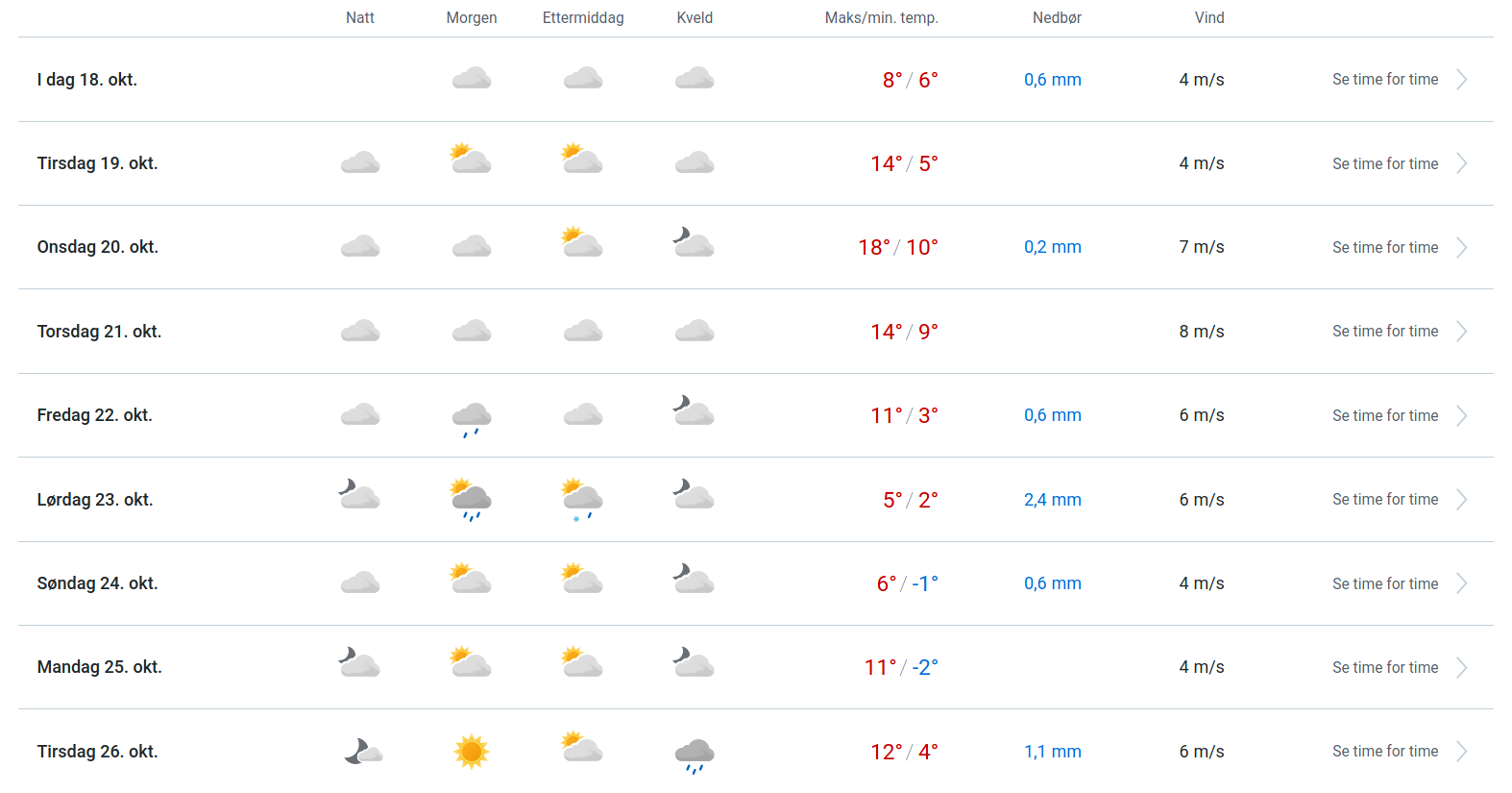This screenshot has width=1512, height=793.
Task: Click the rain shower icon for Lørdag 23. okt. morning
Action: point(471,499)
